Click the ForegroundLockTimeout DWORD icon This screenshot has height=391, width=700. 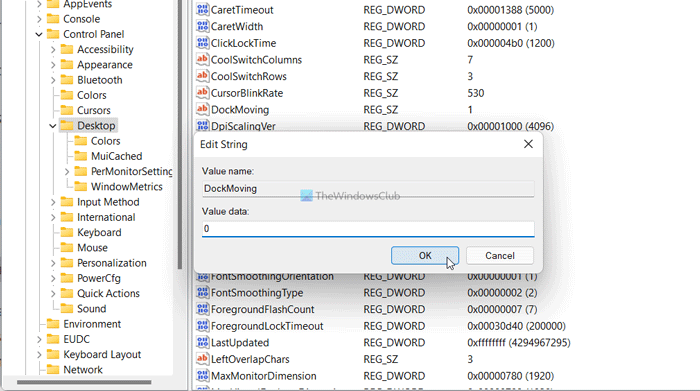click(202, 326)
